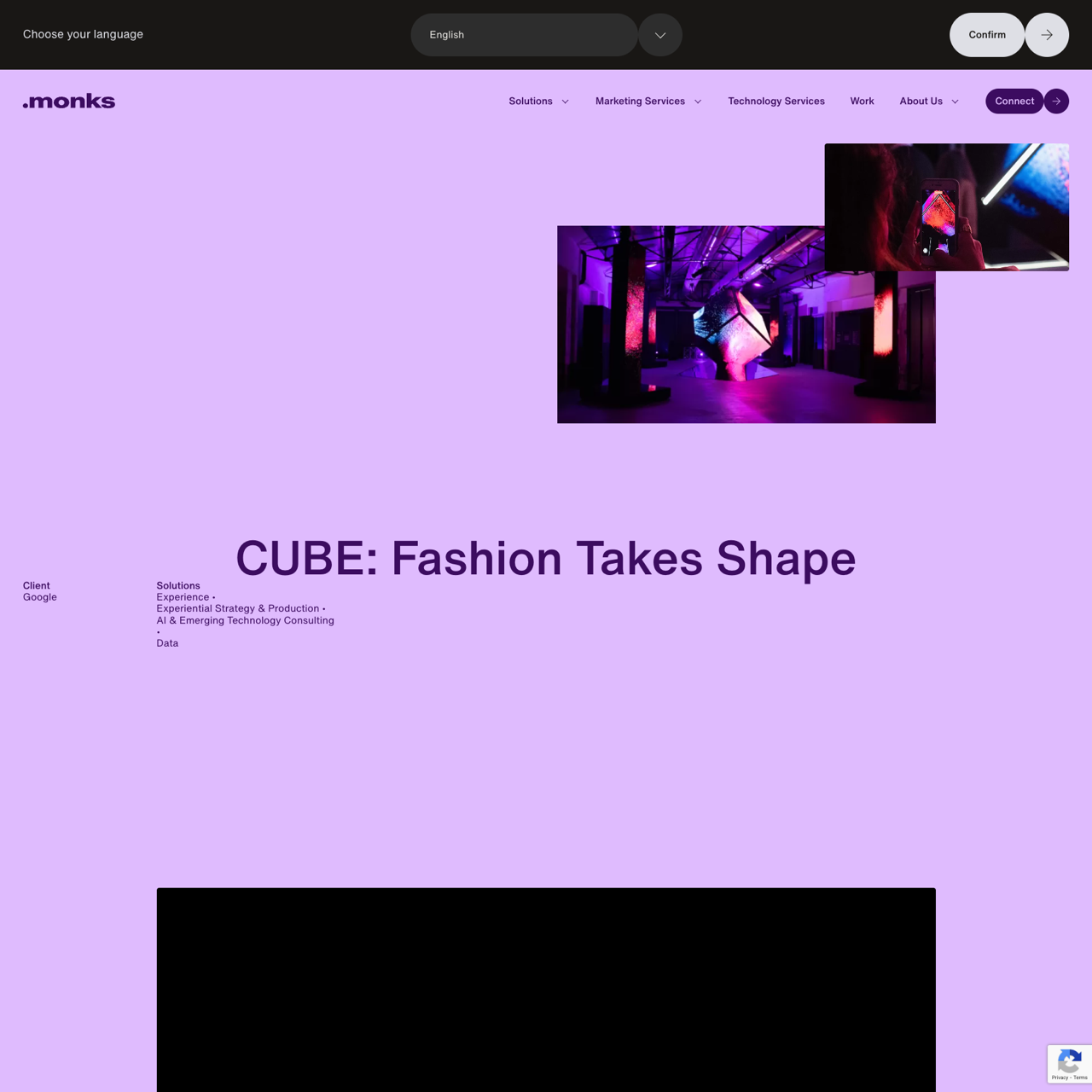Image resolution: width=1092 pixels, height=1092 pixels.
Task: Open AI & Emerging Technology Consulting link
Action: pyautogui.click(x=245, y=620)
